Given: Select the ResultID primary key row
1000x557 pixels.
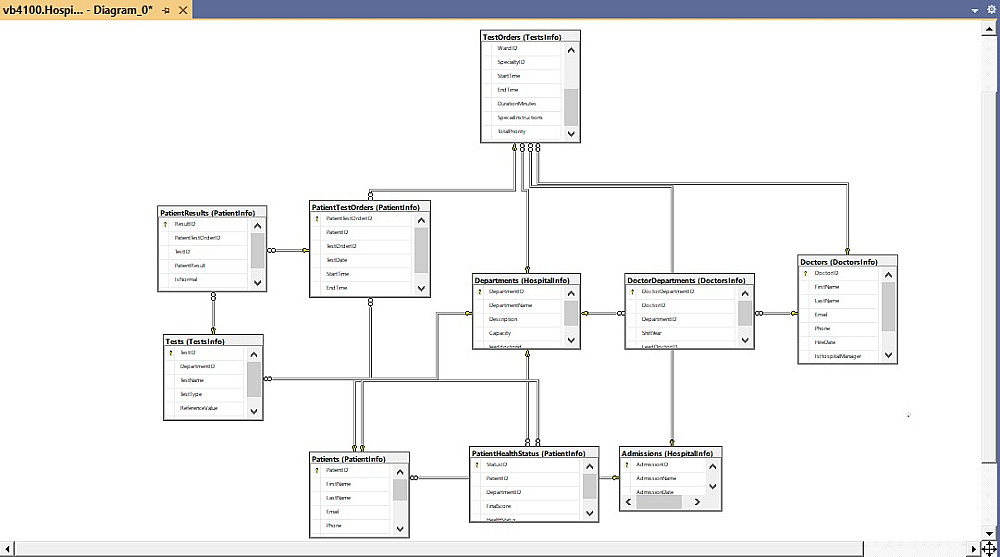Looking at the screenshot, I should (204, 224).
